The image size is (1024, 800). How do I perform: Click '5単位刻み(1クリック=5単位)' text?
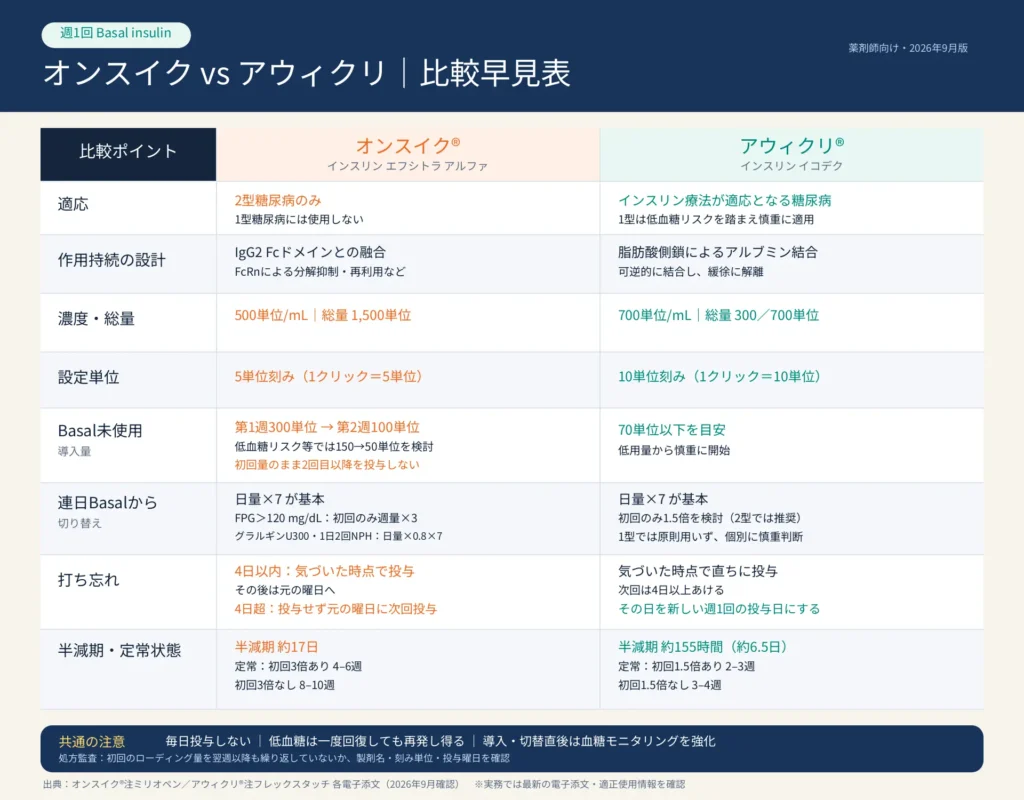pyautogui.click(x=328, y=377)
